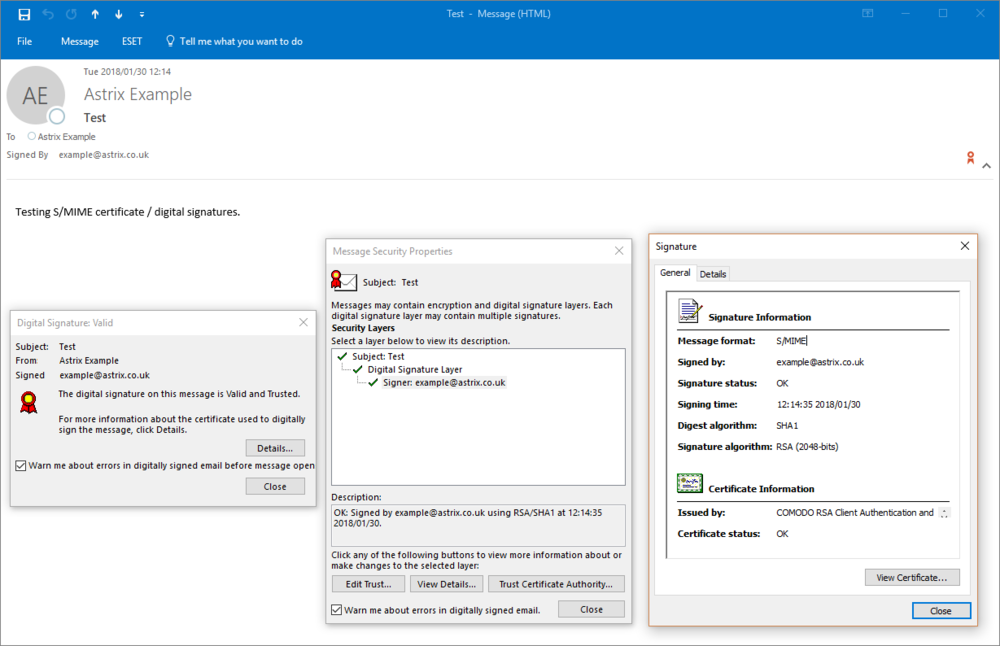Close the Digital Signature: Valid dialog with X
1000x646 pixels.
[x=304, y=323]
